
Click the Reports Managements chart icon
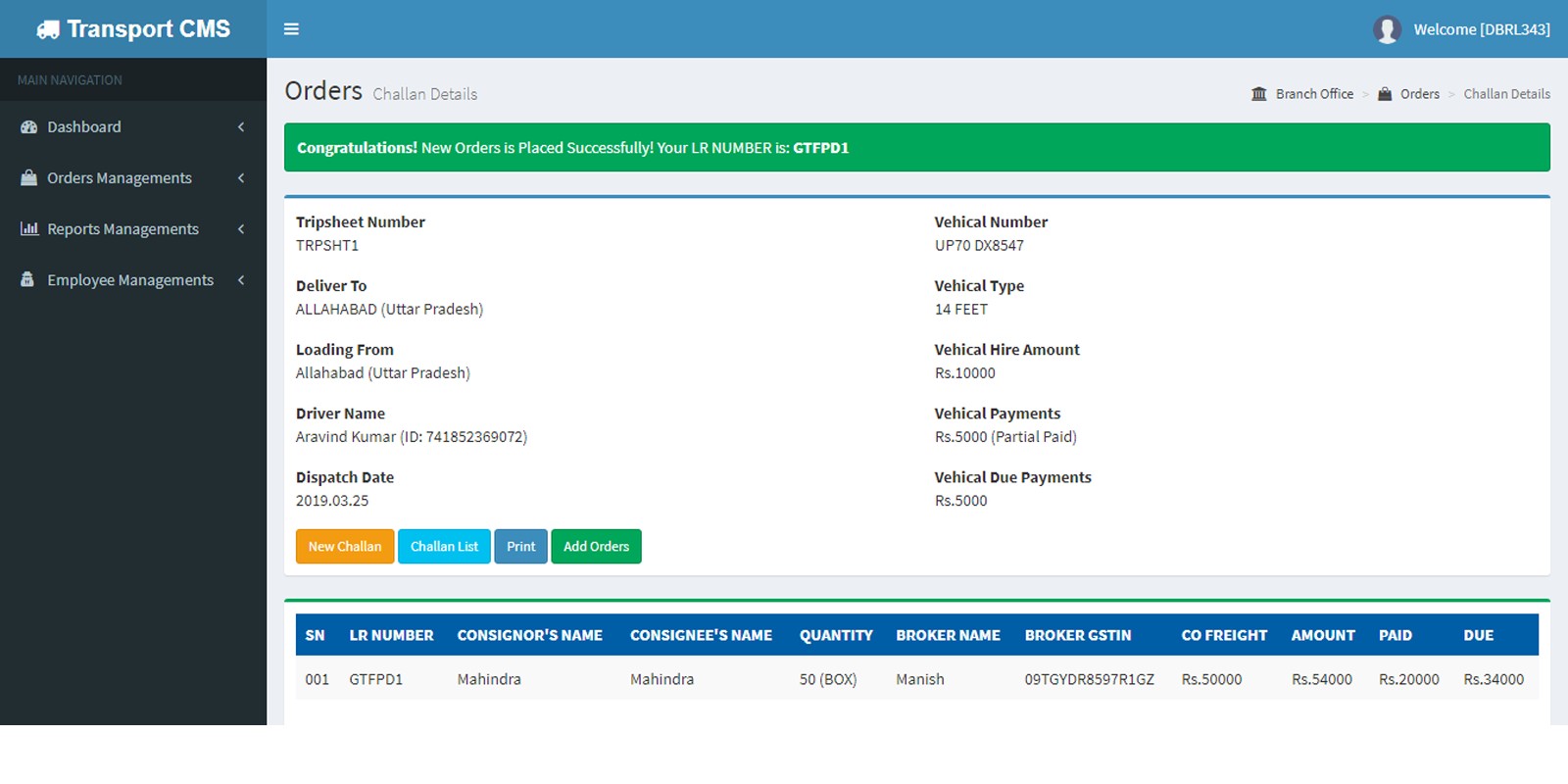click(x=28, y=229)
